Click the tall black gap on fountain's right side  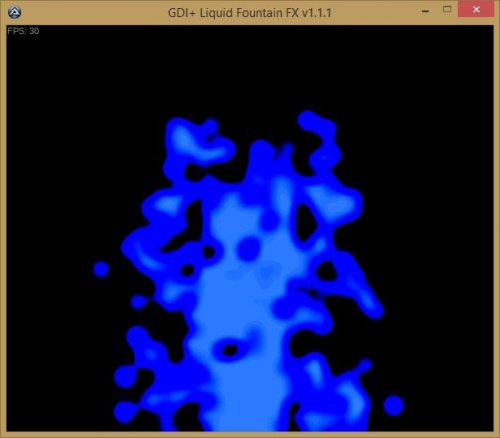305,222
